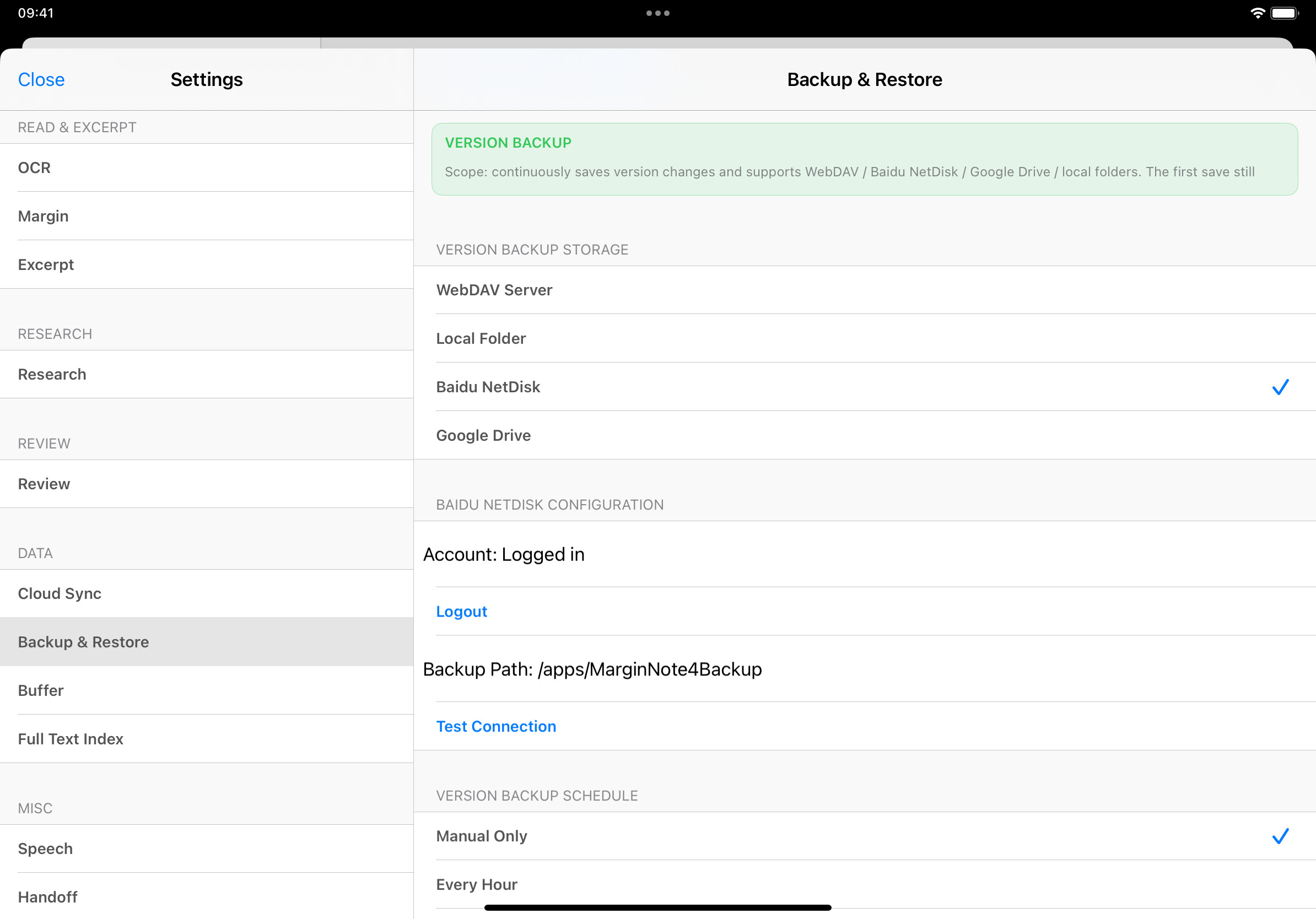Tap the Backup Path row

(x=864, y=669)
